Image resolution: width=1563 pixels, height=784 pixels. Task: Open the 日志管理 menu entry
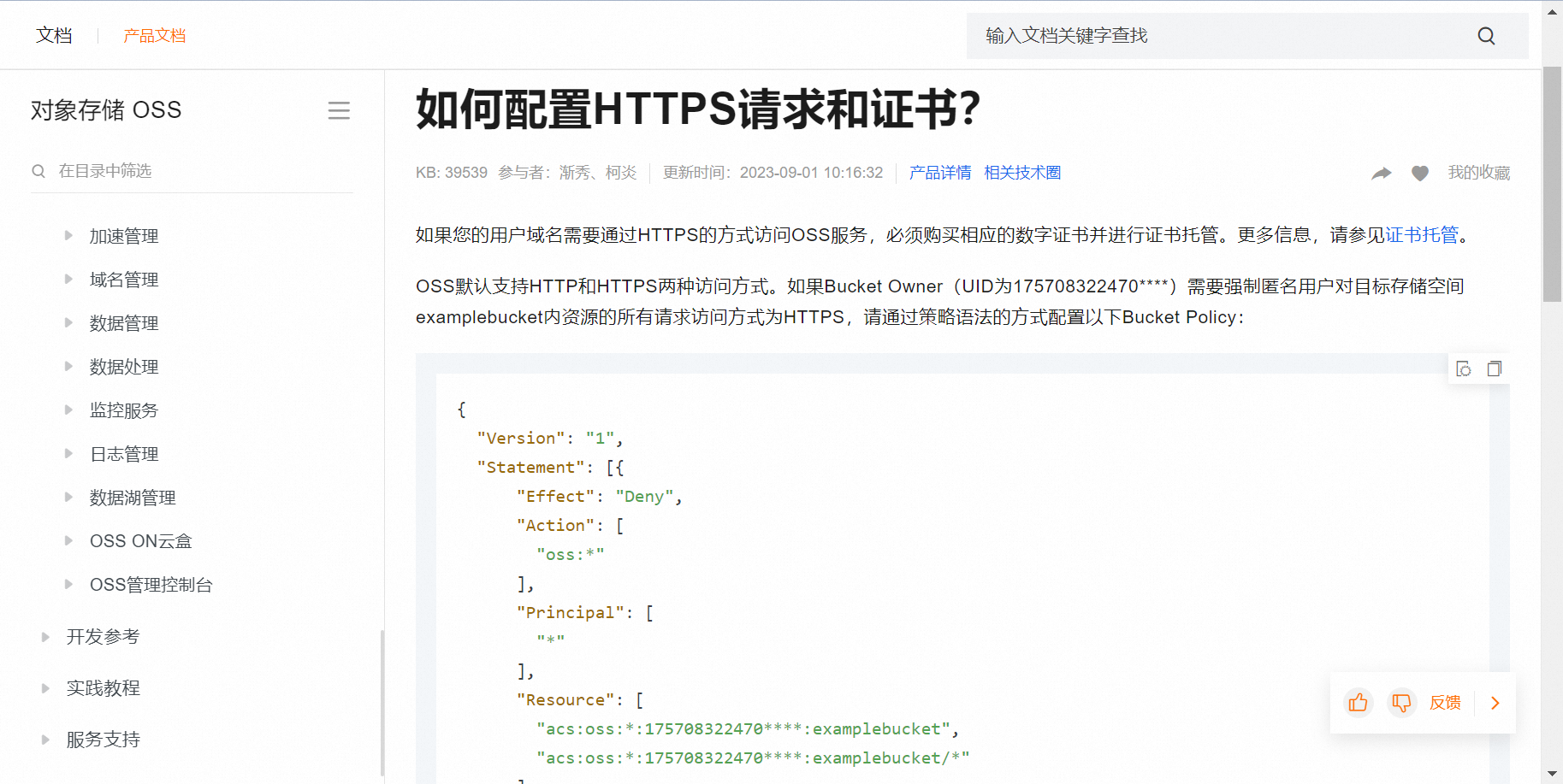[x=124, y=454]
